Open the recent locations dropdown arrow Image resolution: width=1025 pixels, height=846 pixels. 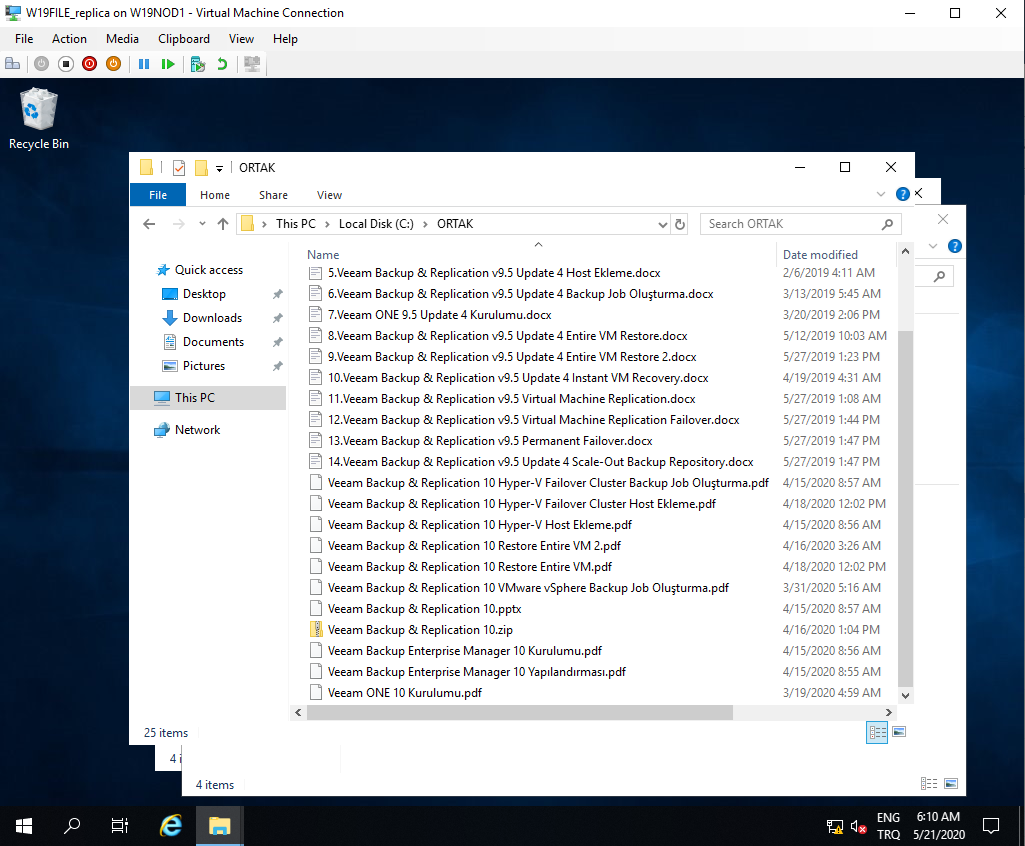pos(202,224)
